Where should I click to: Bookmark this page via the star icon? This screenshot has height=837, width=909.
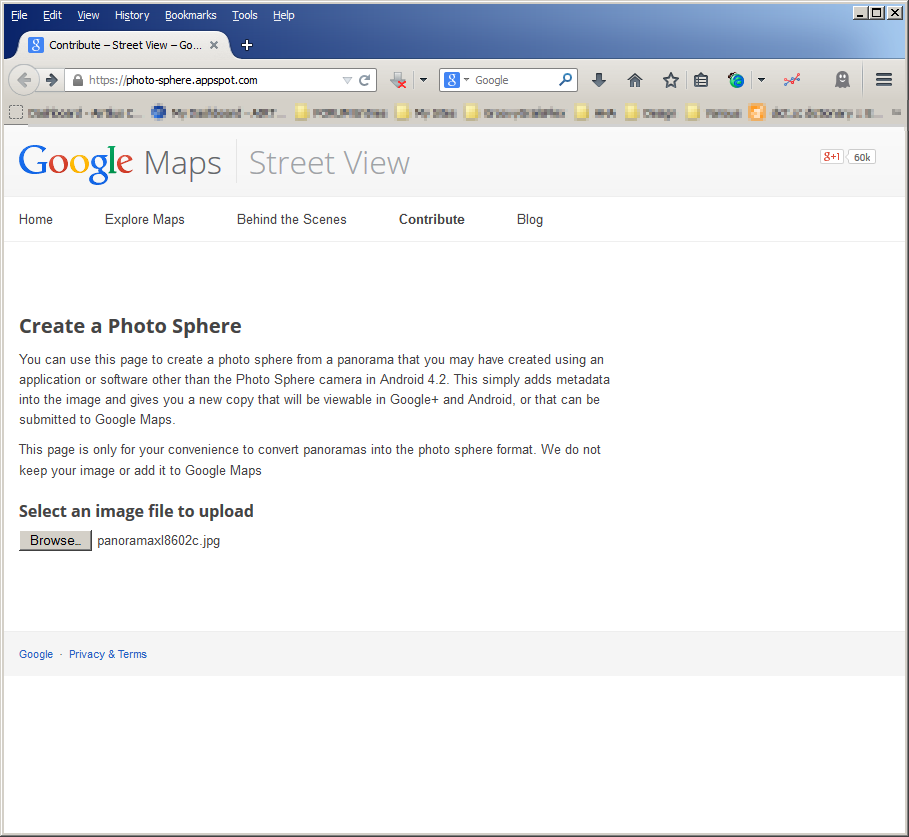point(671,79)
